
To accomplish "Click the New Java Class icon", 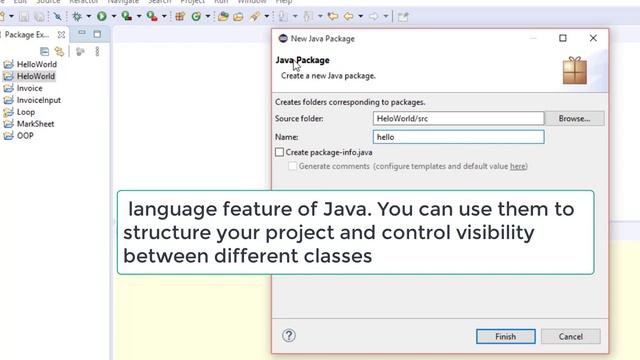I will click(x=196, y=16).
